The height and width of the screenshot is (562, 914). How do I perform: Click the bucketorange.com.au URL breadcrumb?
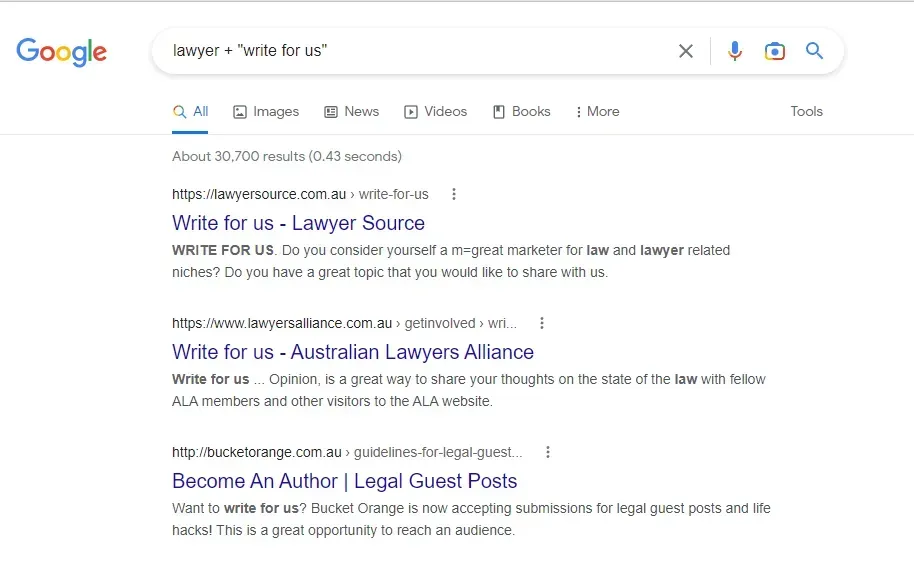click(x=347, y=452)
